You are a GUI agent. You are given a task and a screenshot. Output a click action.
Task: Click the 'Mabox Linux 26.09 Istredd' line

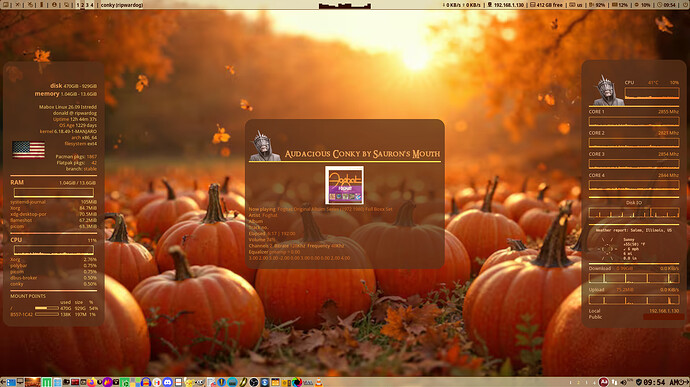click(x=67, y=107)
